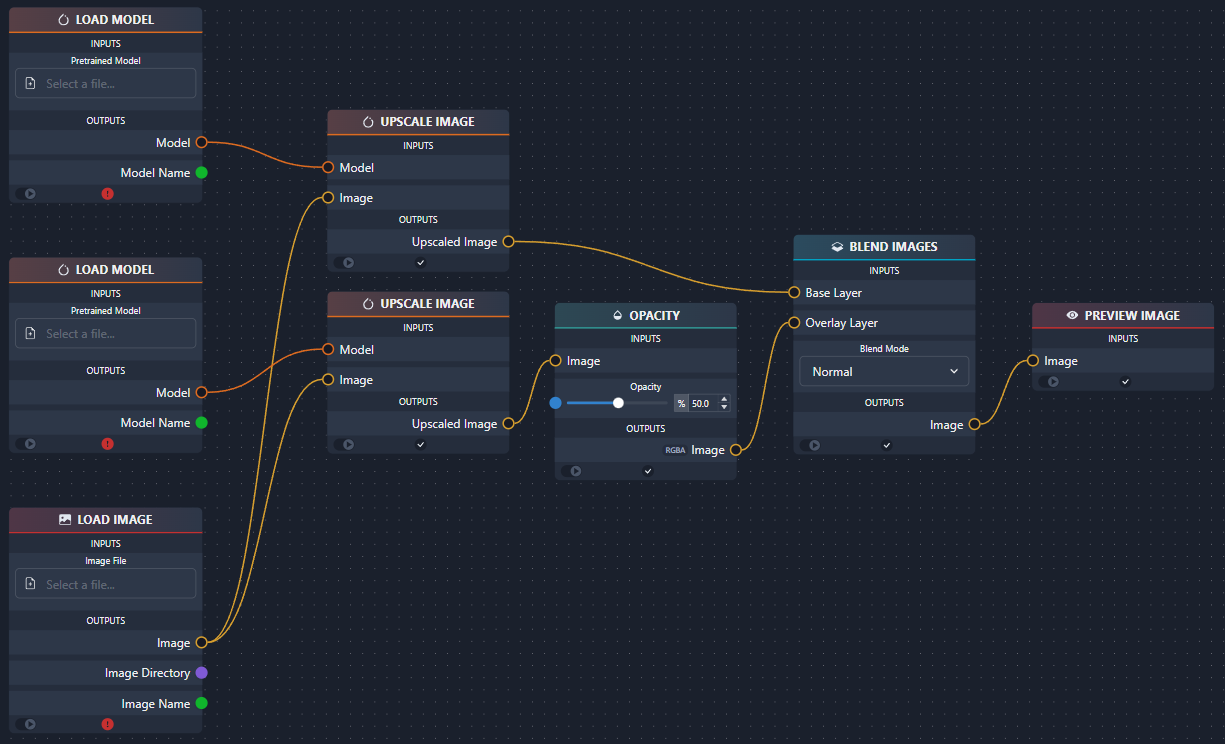This screenshot has height=744, width=1225.
Task: Click the Overlay Layer input port
Action: (x=794, y=323)
